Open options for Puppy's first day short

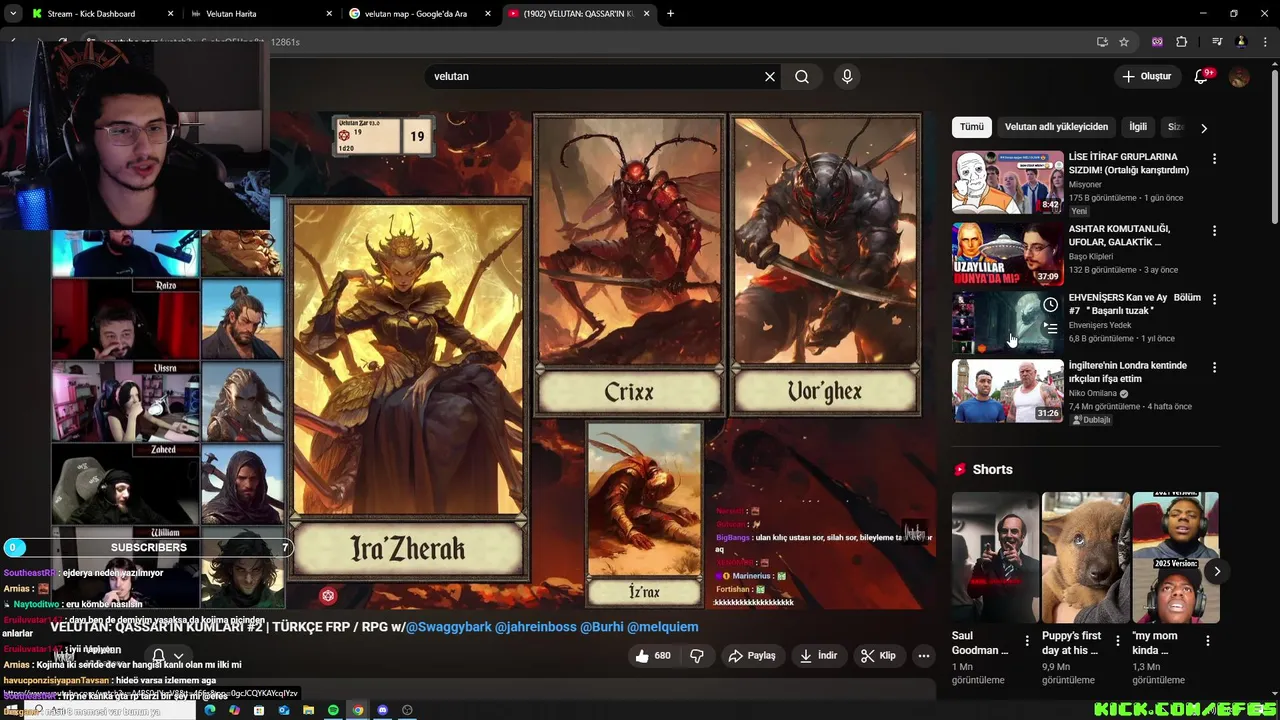click(1118, 641)
